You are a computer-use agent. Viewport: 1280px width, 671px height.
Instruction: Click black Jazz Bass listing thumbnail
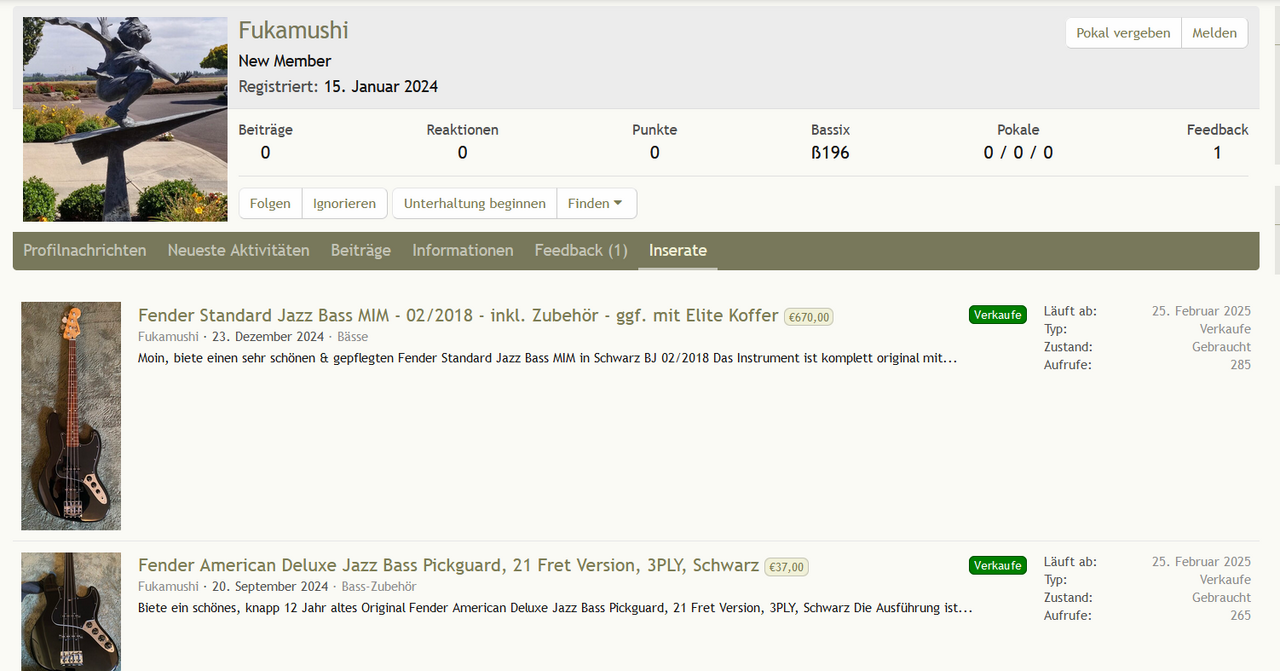click(71, 416)
